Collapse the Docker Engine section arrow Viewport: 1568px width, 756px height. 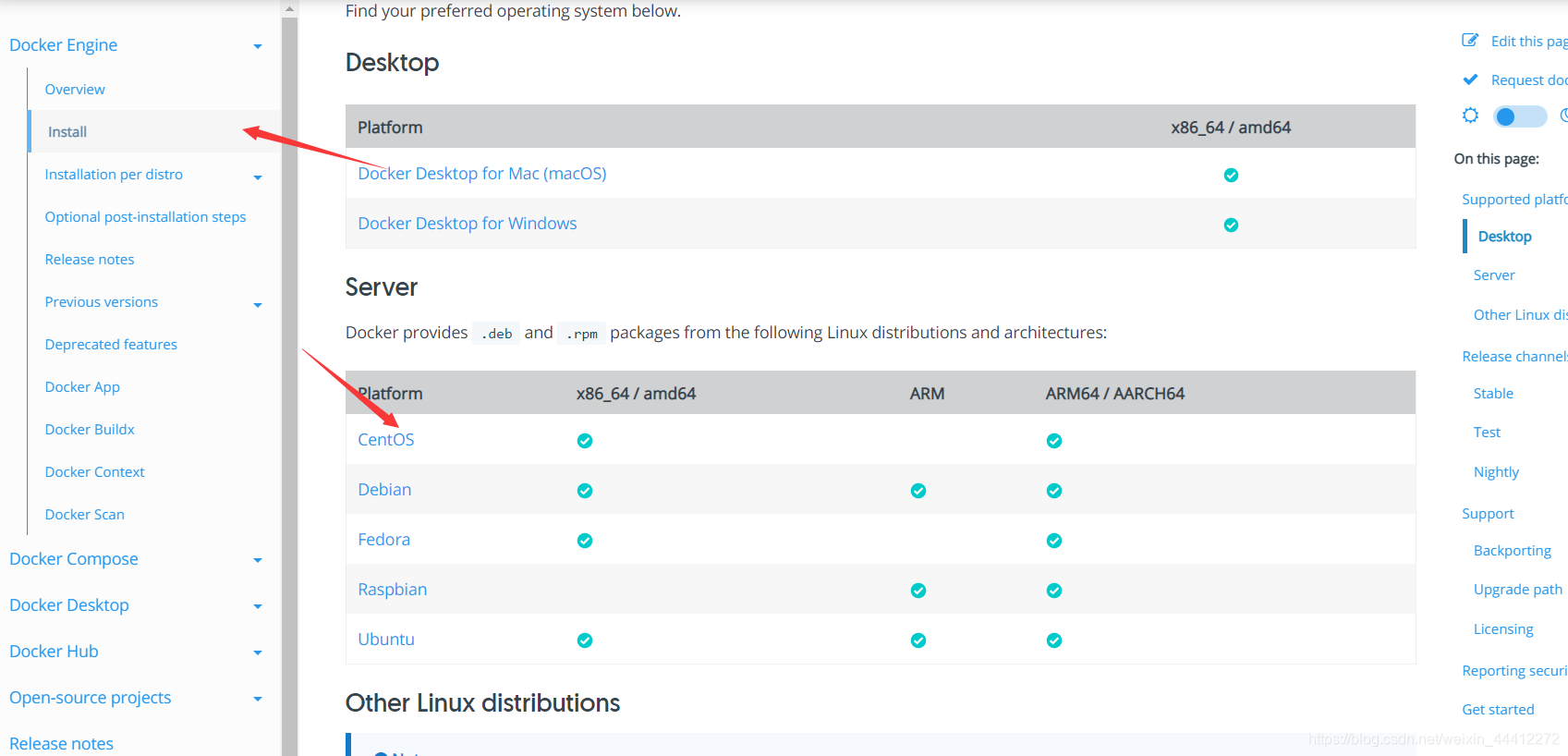(x=258, y=46)
